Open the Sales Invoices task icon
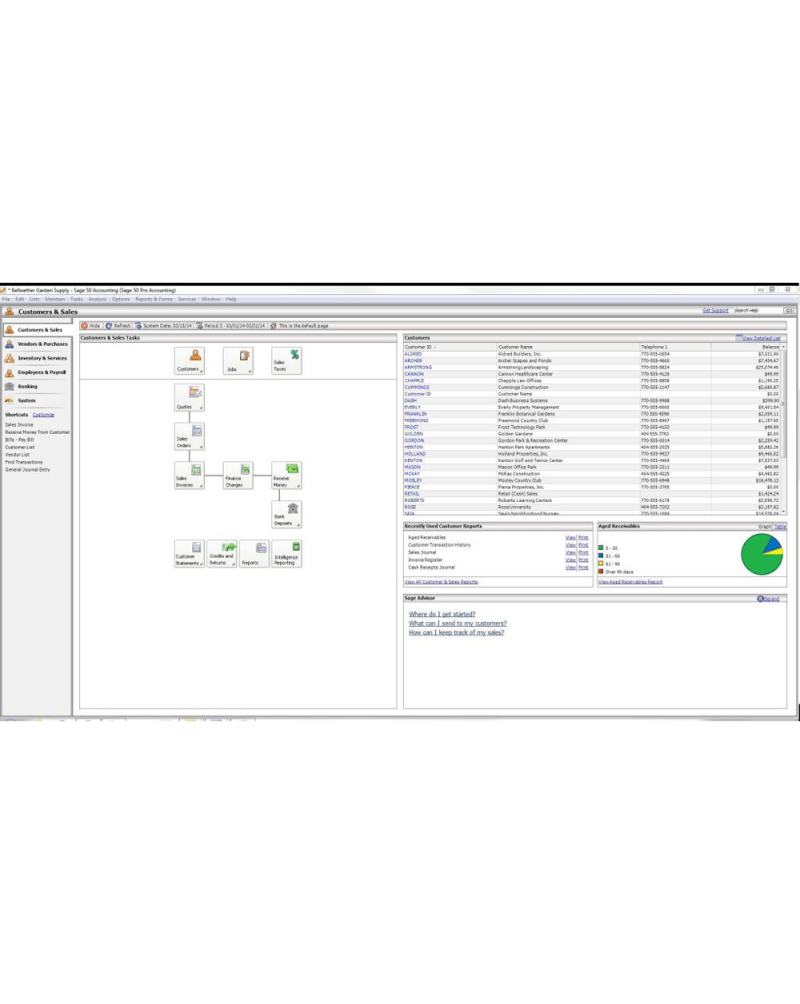This screenshot has height=1004, width=800. 189,475
